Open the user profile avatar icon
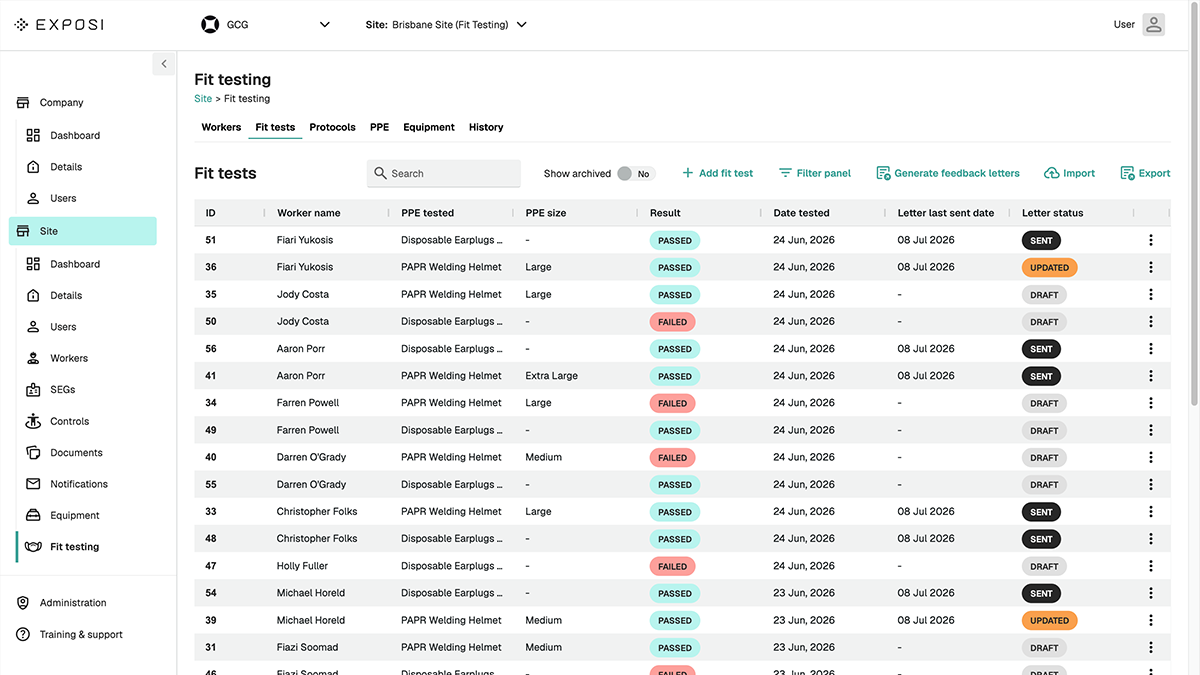1200x675 pixels. pos(1154,24)
